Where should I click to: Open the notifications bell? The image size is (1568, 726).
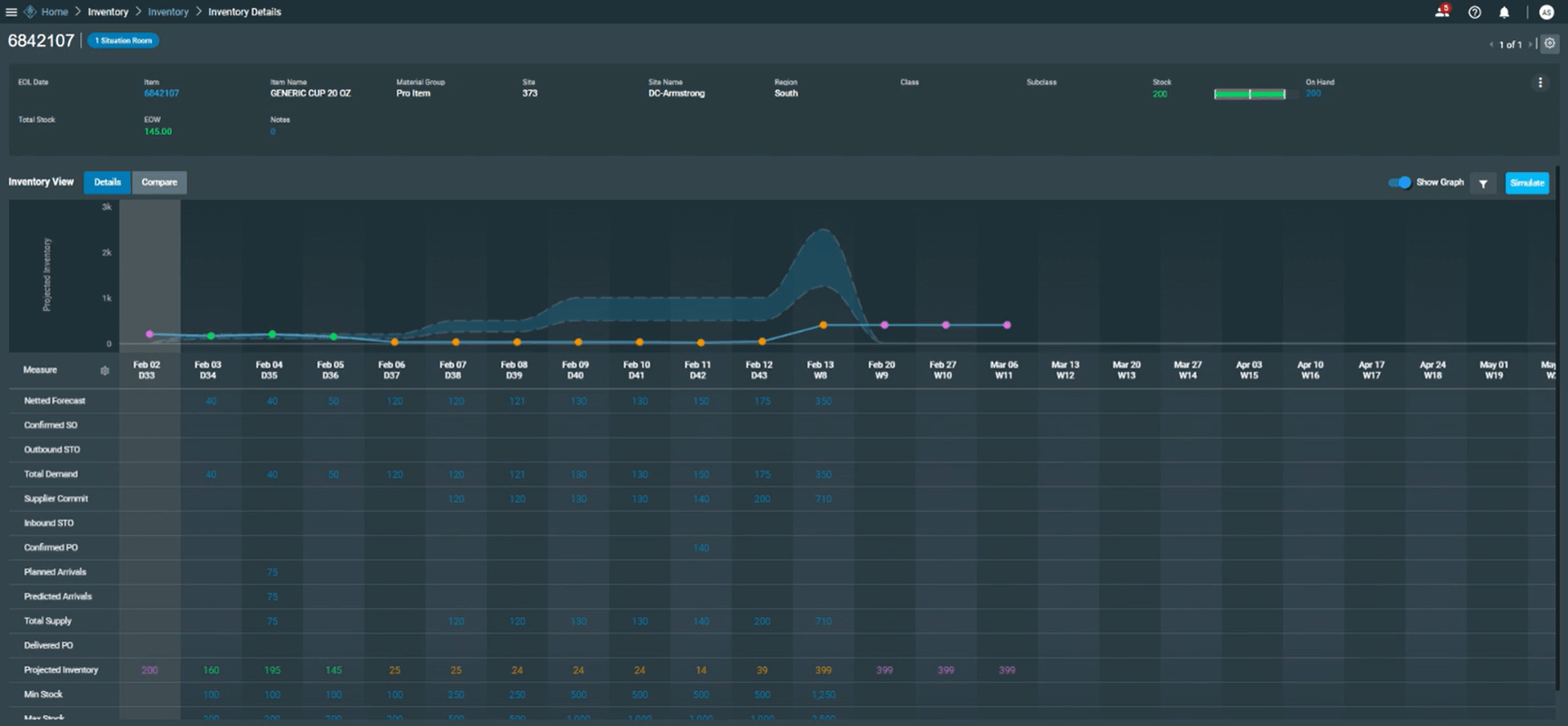click(x=1504, y=12)
